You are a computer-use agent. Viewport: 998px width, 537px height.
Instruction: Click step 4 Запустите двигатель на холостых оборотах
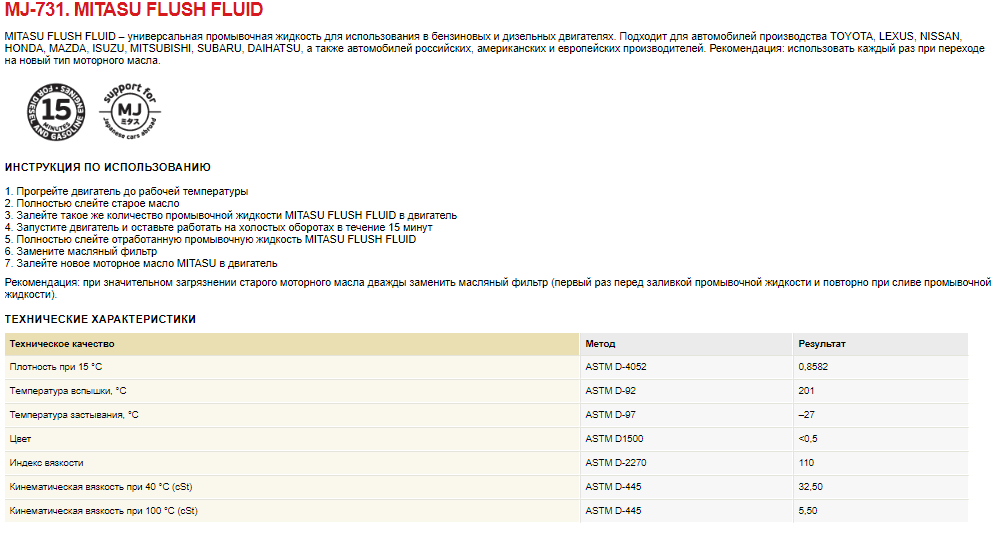[218, 227]
